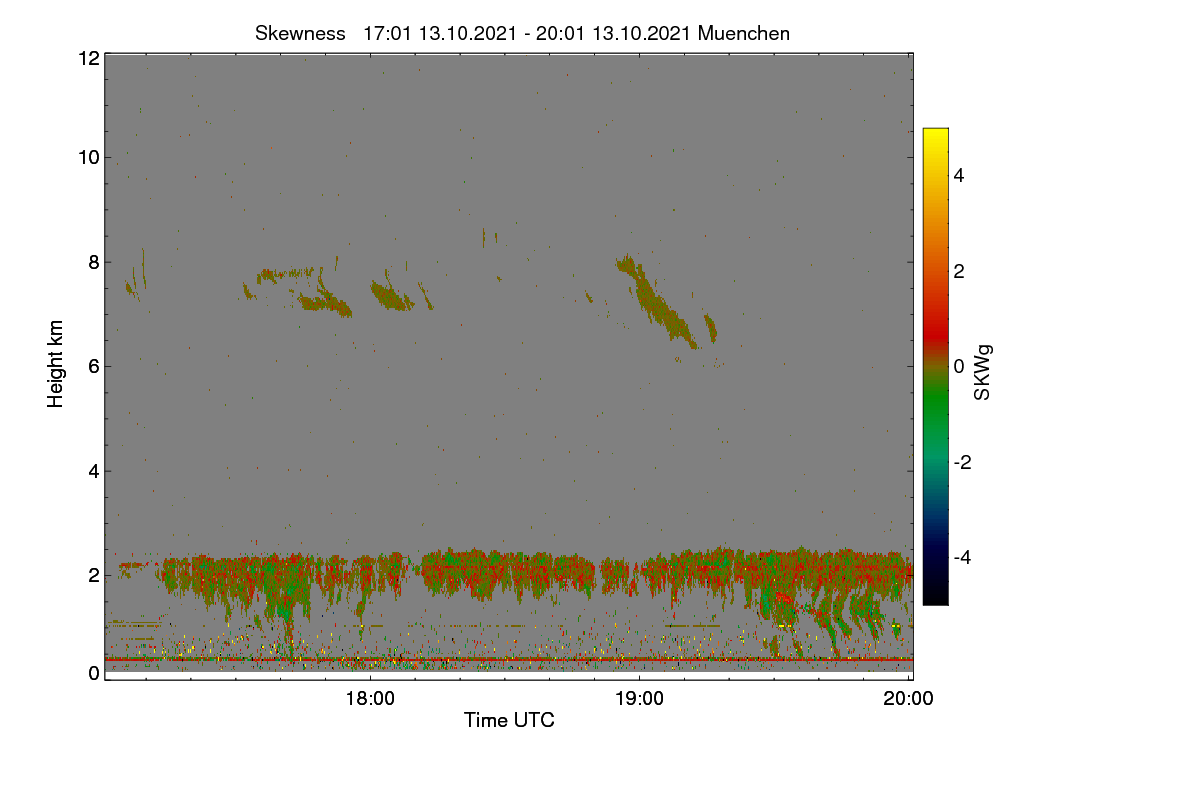Click the plot title "Skewness ... Muenchen"
Viewport: 1200px width, 800px height.
(x=522, y=33)
